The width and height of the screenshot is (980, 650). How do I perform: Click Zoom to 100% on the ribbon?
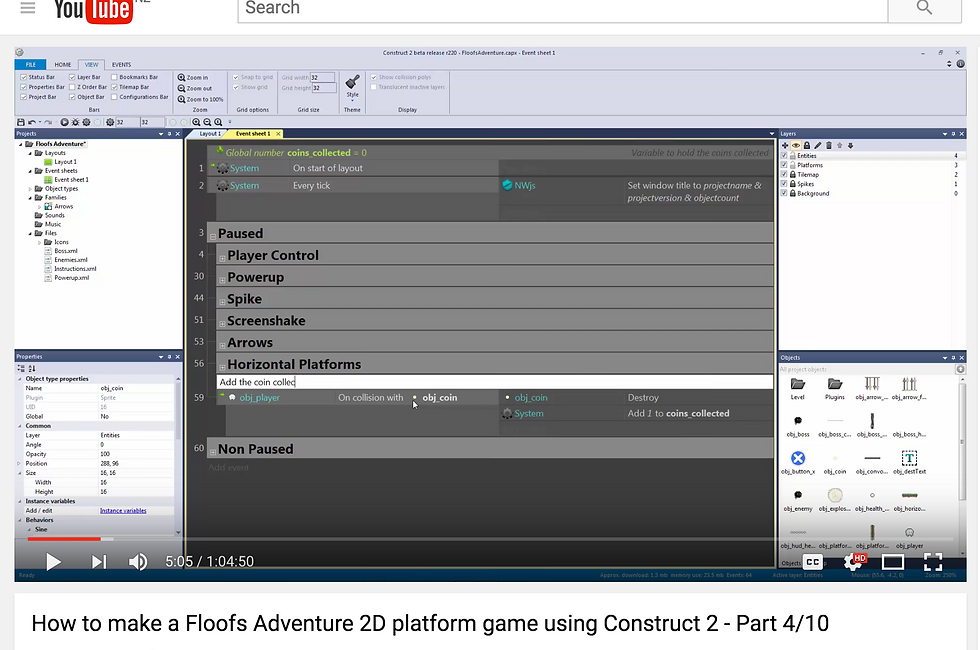pyautogui.click(x=201, y=99)
